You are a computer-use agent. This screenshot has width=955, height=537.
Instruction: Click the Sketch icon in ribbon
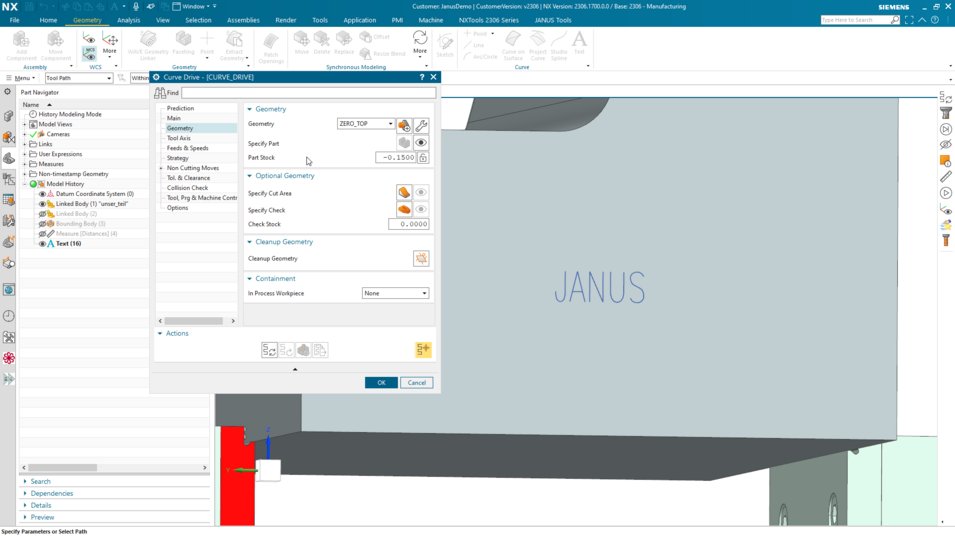445,45
